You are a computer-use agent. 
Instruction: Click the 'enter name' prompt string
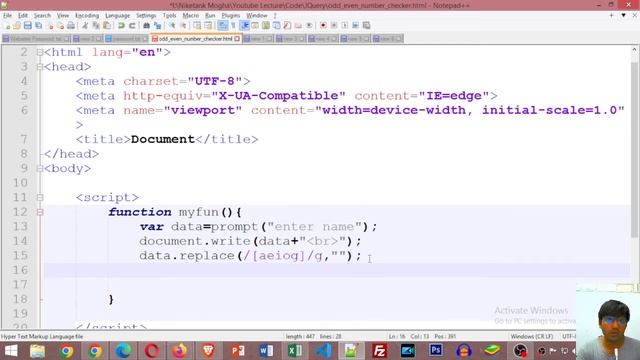pyautogui.click(x=315, y=227)
